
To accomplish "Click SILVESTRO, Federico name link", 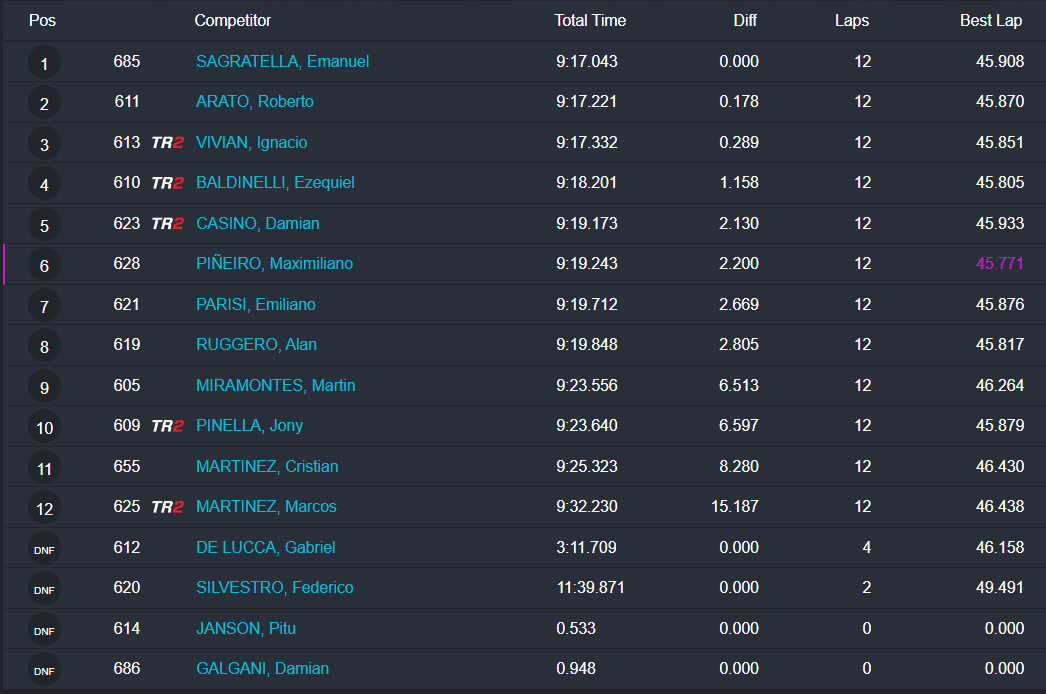I will 274,588.
